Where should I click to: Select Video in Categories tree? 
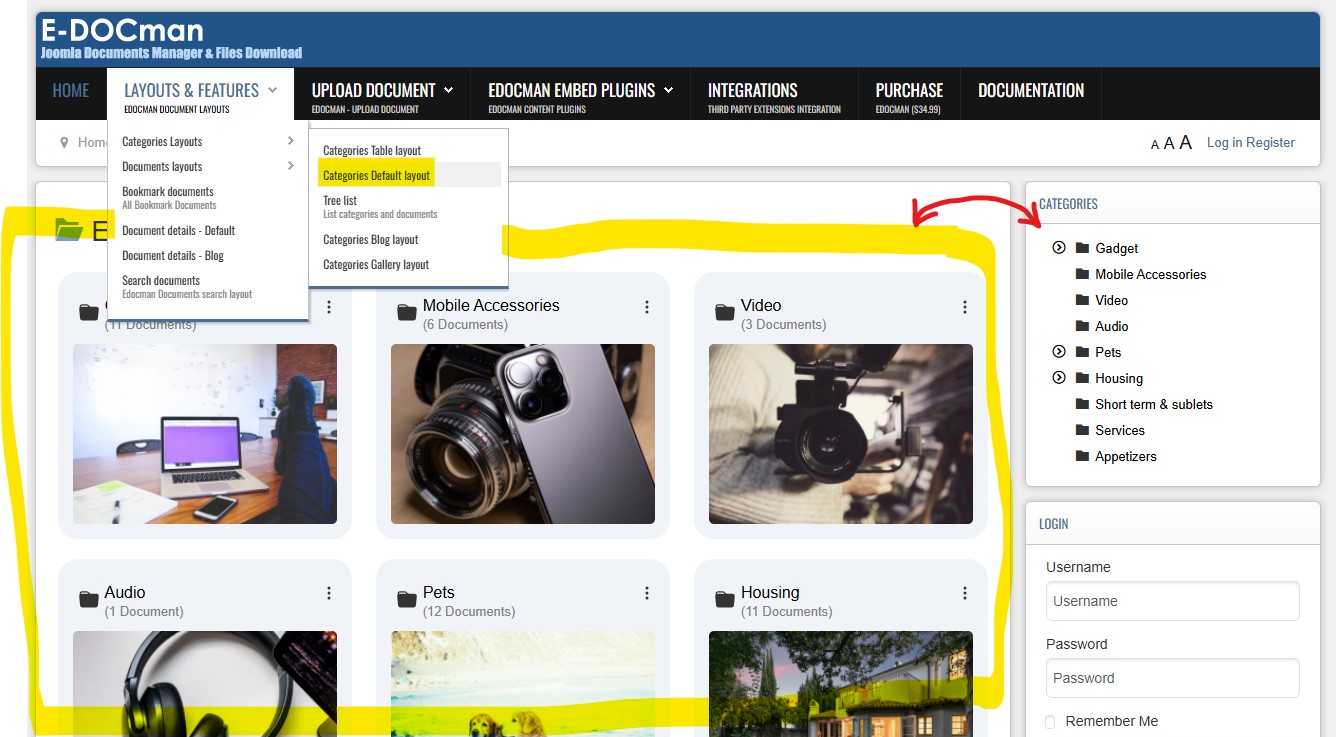point(1111,300)
